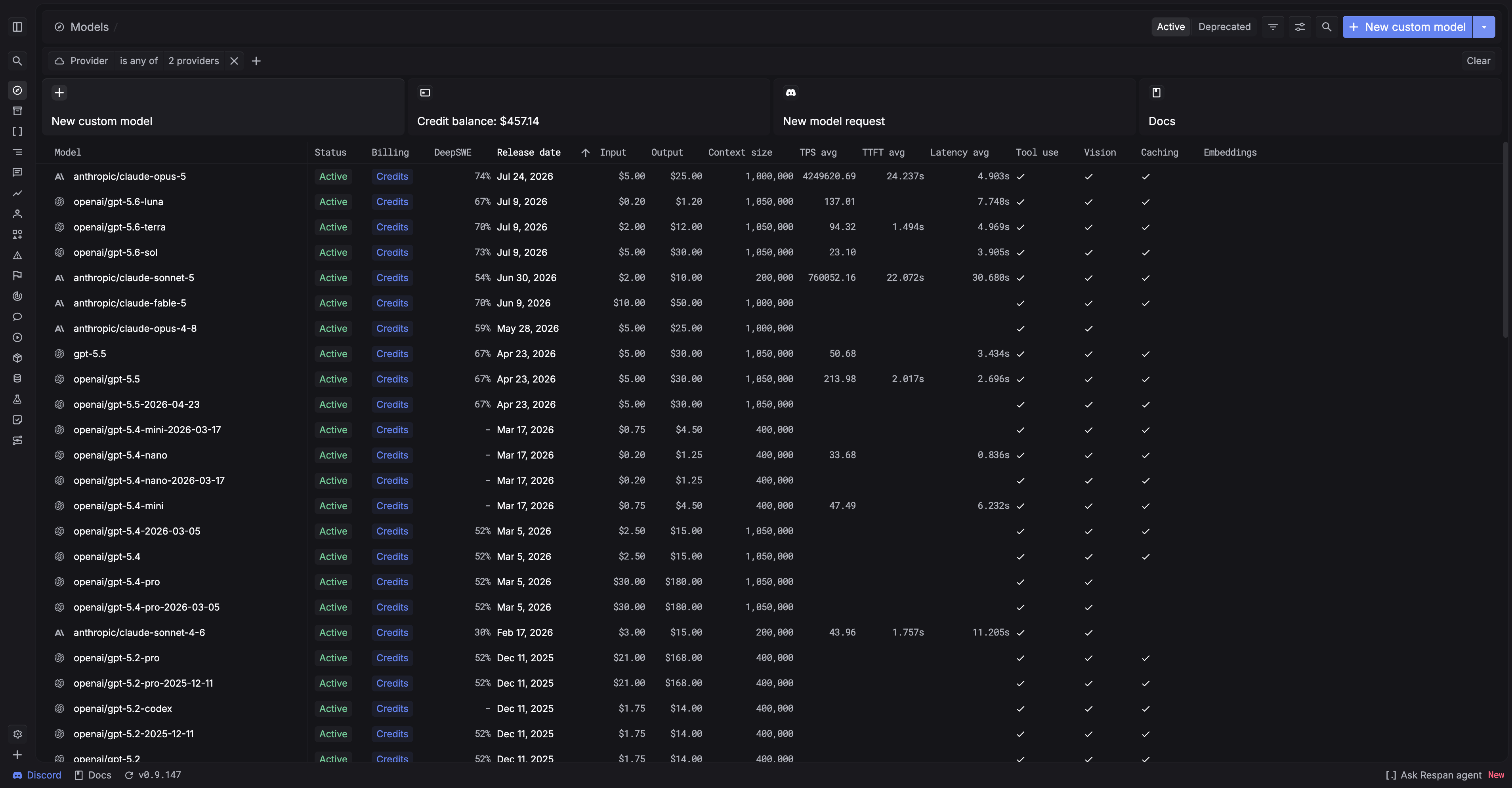Open search from the left sidebar magnifier
This screenshot has height=788, width=1512.
point(17,61)
